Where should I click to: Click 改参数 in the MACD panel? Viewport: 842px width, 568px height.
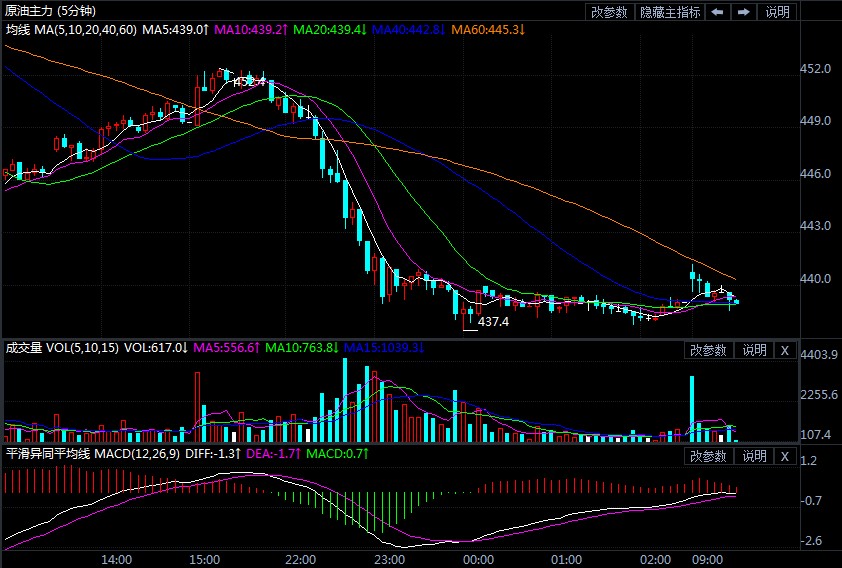point(709,456)
